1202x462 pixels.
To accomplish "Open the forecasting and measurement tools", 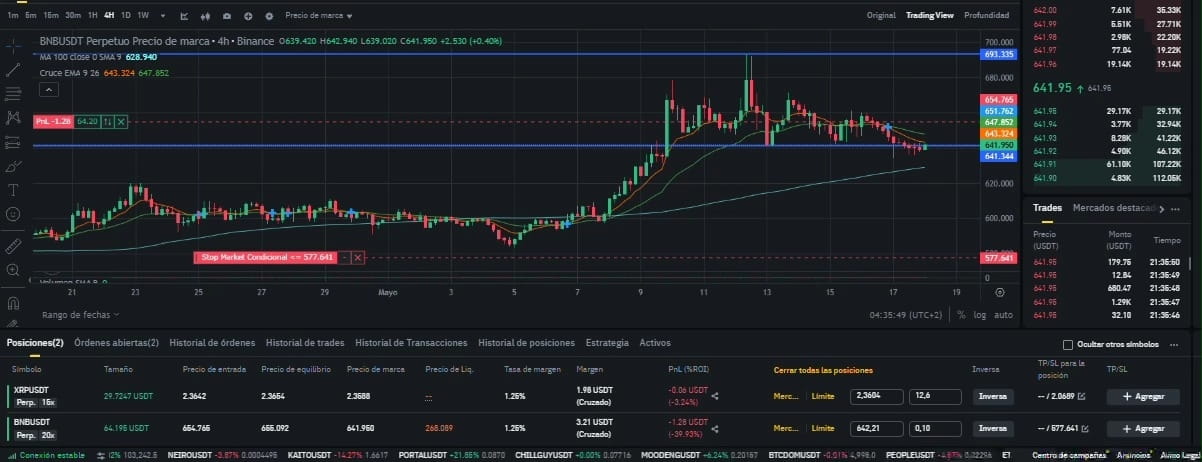I will point(14,142).
